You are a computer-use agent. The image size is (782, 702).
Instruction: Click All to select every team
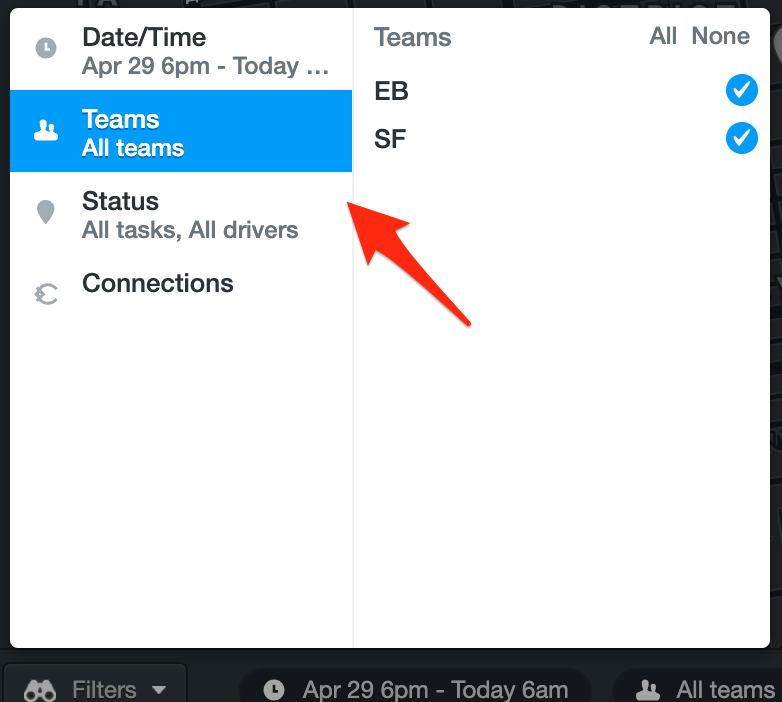point(663,36)
